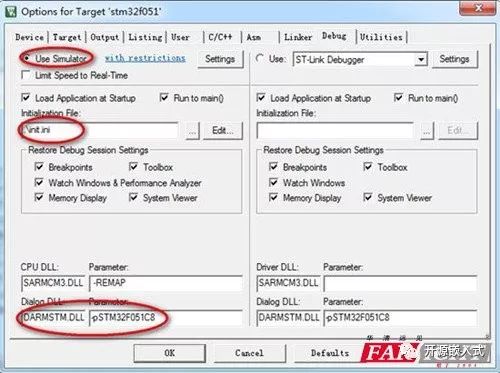Screen dimensions: 500x373
Task: Close the Options for Target dialog
Action: 477,8
